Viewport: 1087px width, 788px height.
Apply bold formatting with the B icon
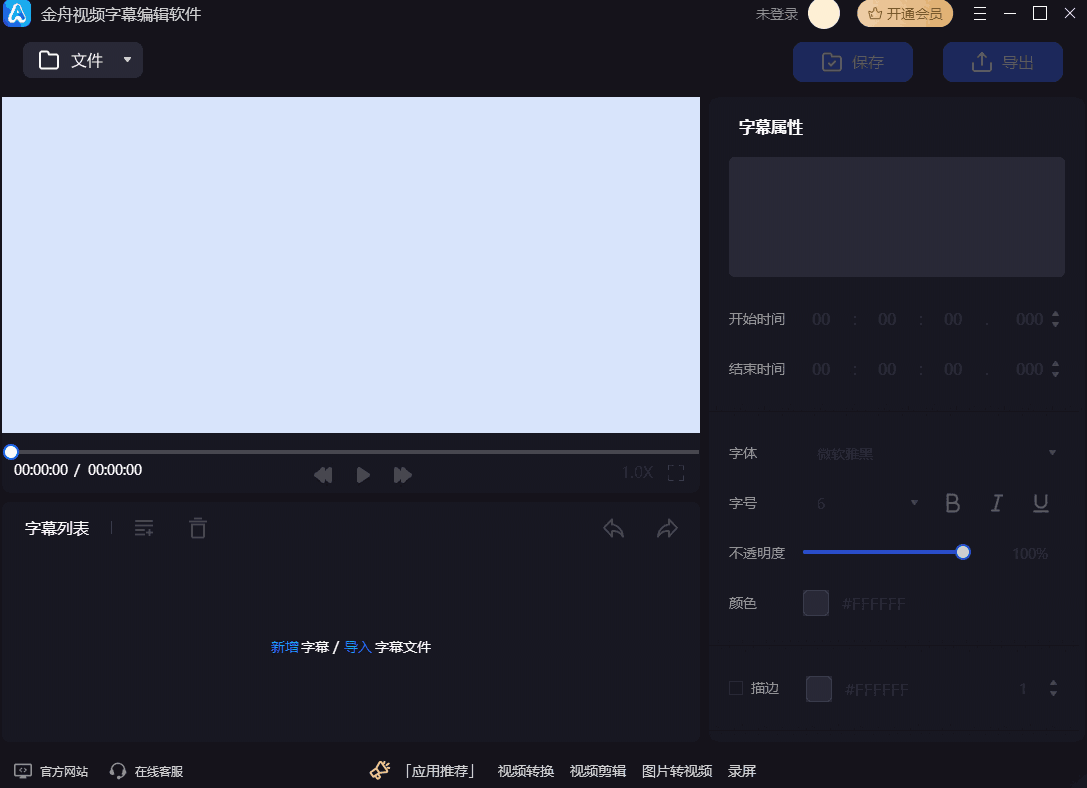[952, 503]
